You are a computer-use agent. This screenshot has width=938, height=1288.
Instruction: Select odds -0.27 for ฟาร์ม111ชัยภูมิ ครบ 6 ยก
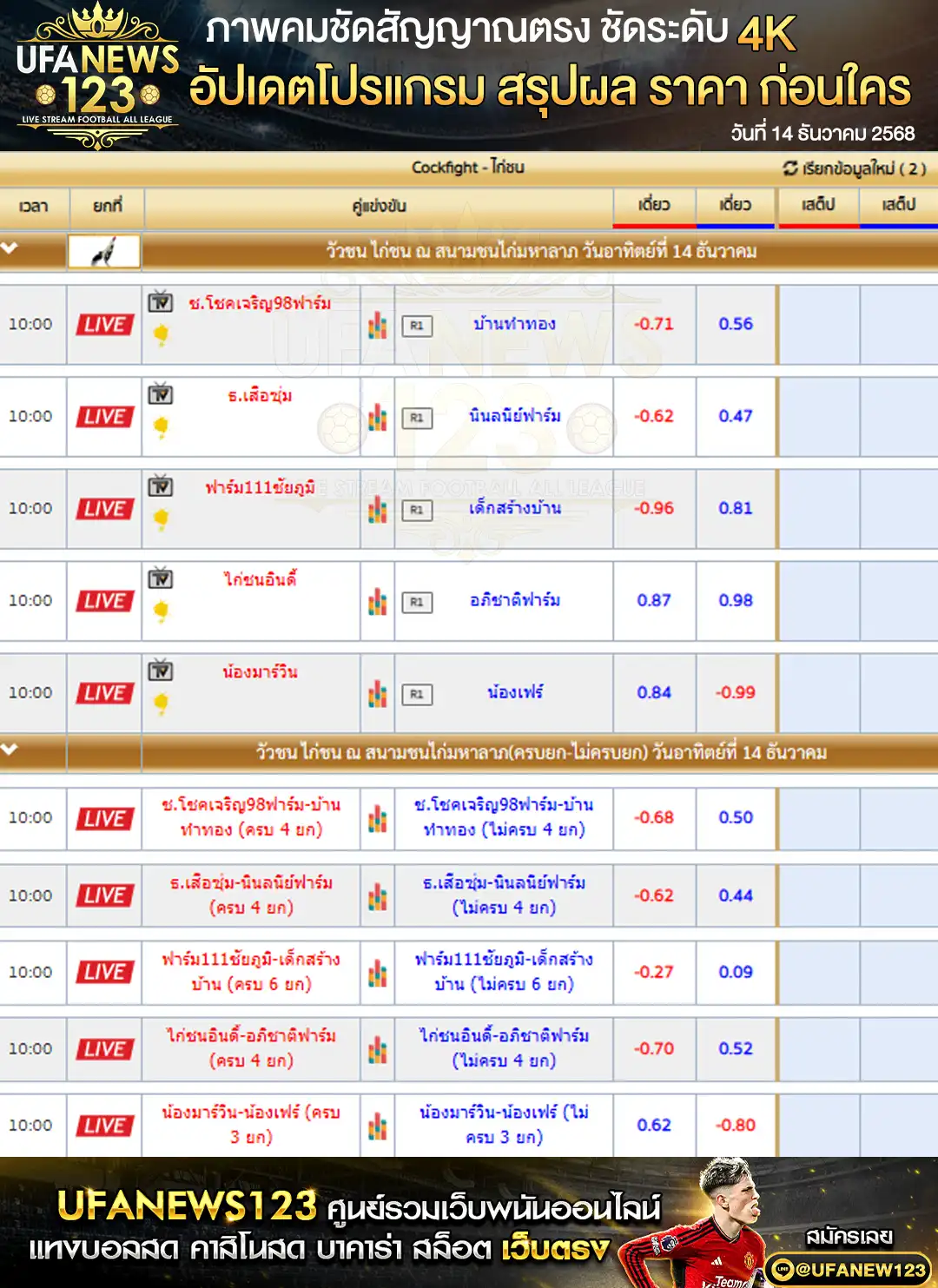coord(654,972)
